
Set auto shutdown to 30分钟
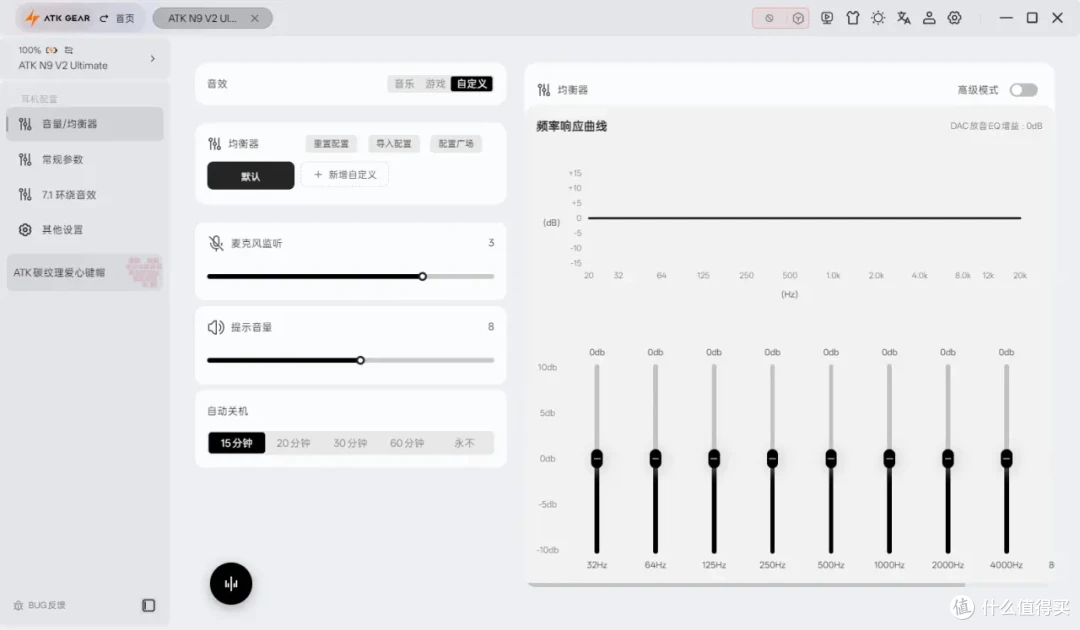tap(350, 443)
